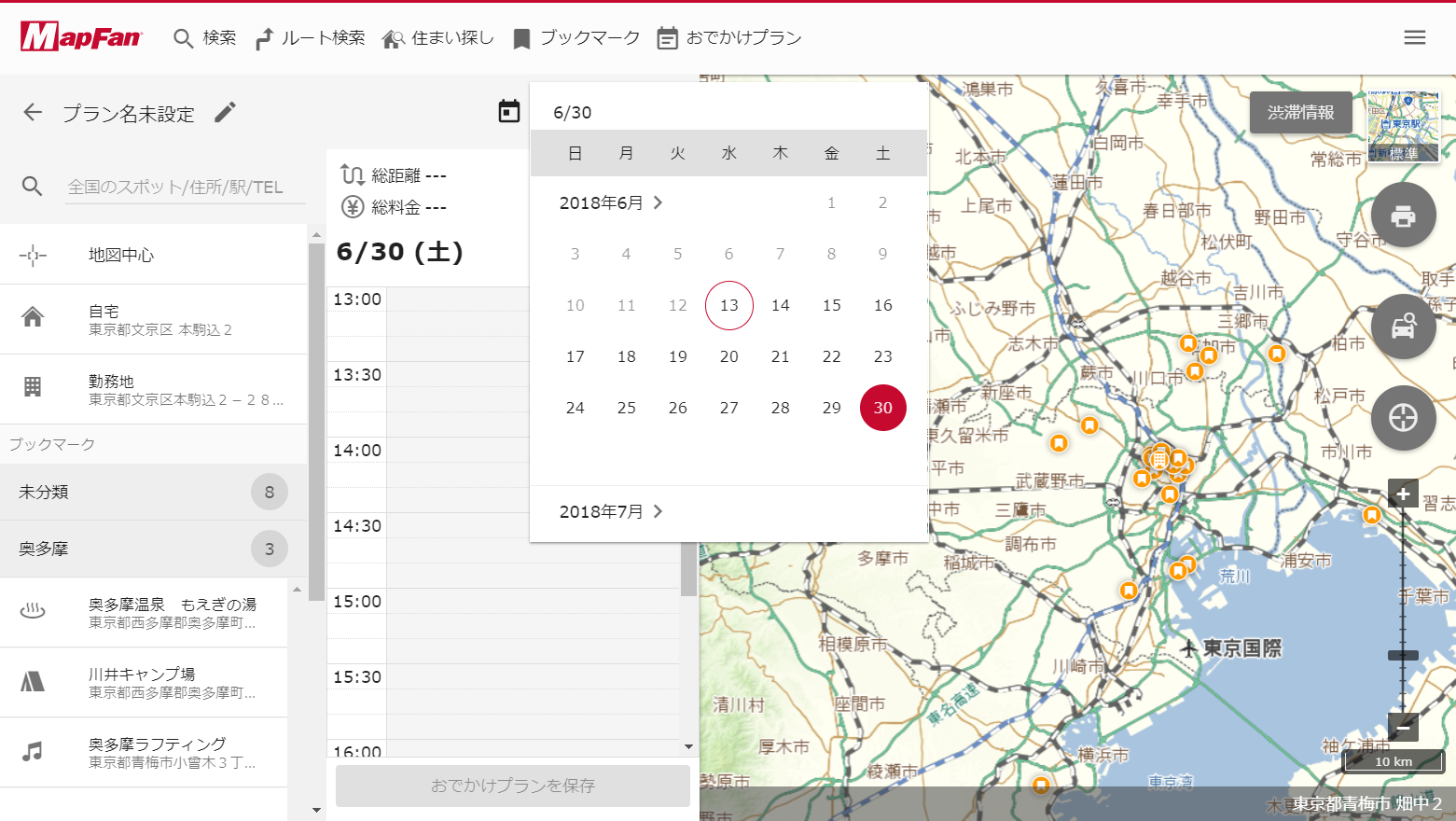Open ルート検索 route search
The width and height of the screenshot is (1456, 821).
pos(310,38)
